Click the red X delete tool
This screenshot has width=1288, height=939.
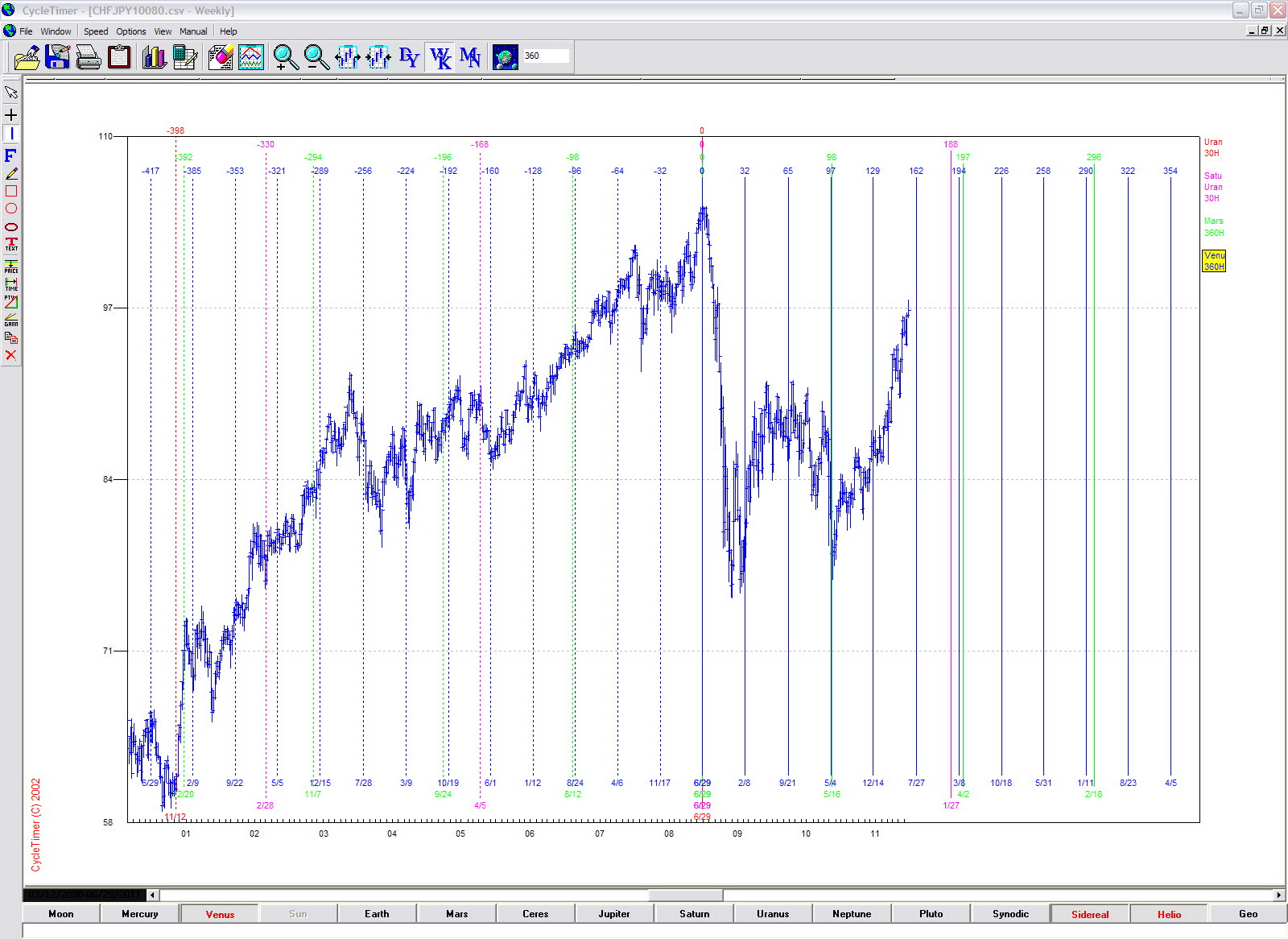[x=11, y=355]
